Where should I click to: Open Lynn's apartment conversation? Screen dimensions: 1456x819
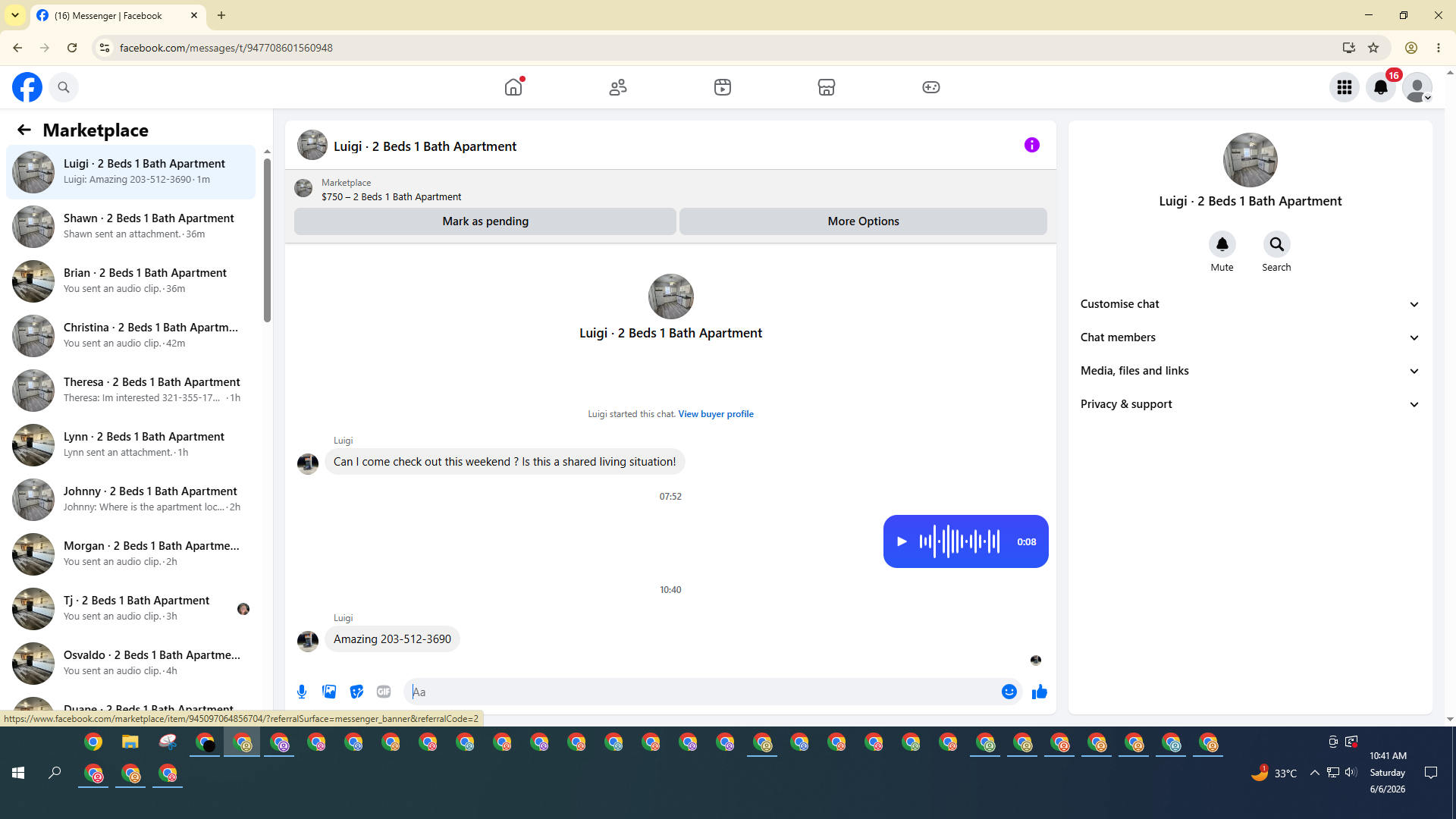pos(131,444)
